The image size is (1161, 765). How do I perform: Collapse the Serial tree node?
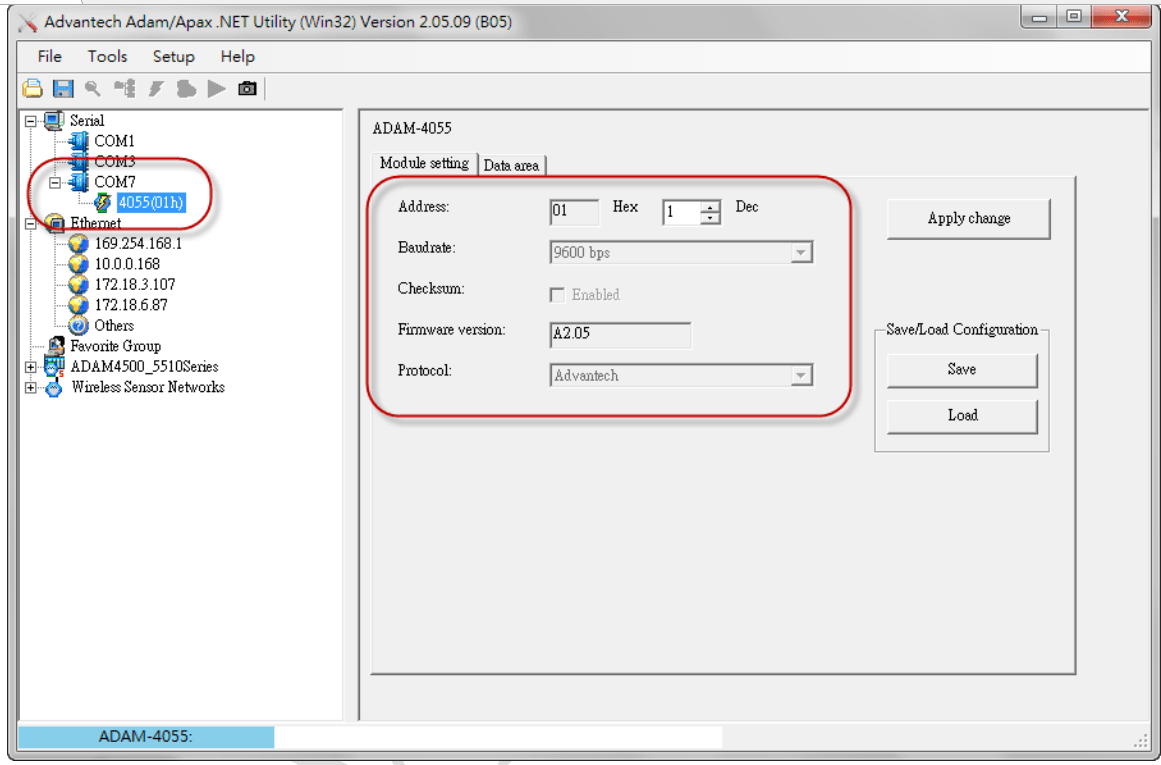(x=30, y=121)
